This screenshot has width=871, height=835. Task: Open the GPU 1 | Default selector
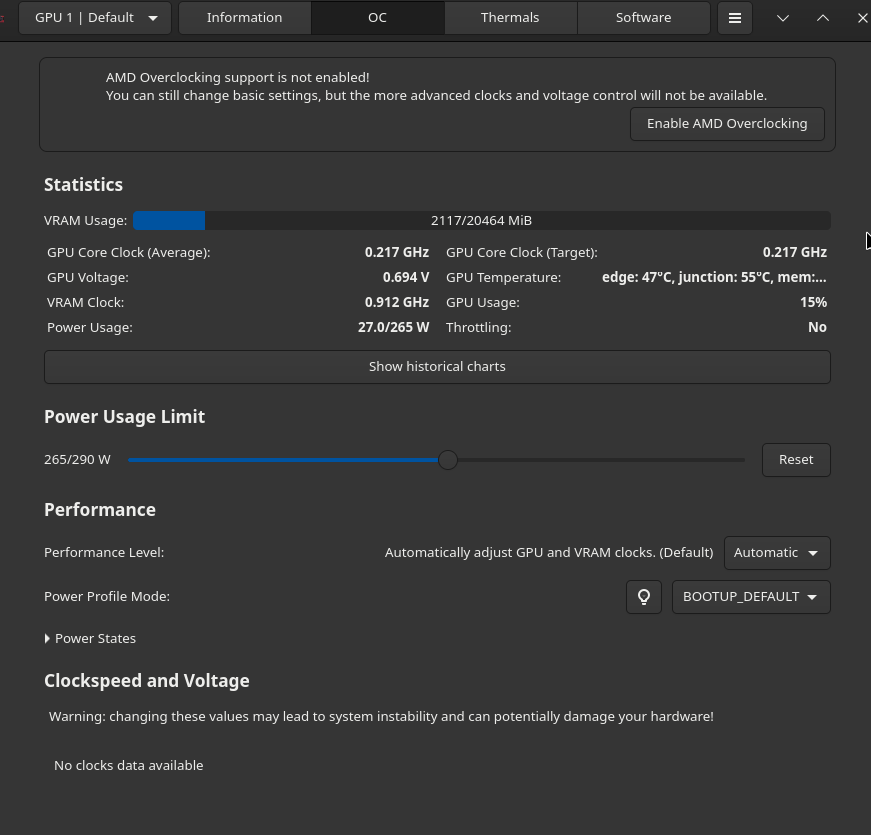tap(95, 18)
